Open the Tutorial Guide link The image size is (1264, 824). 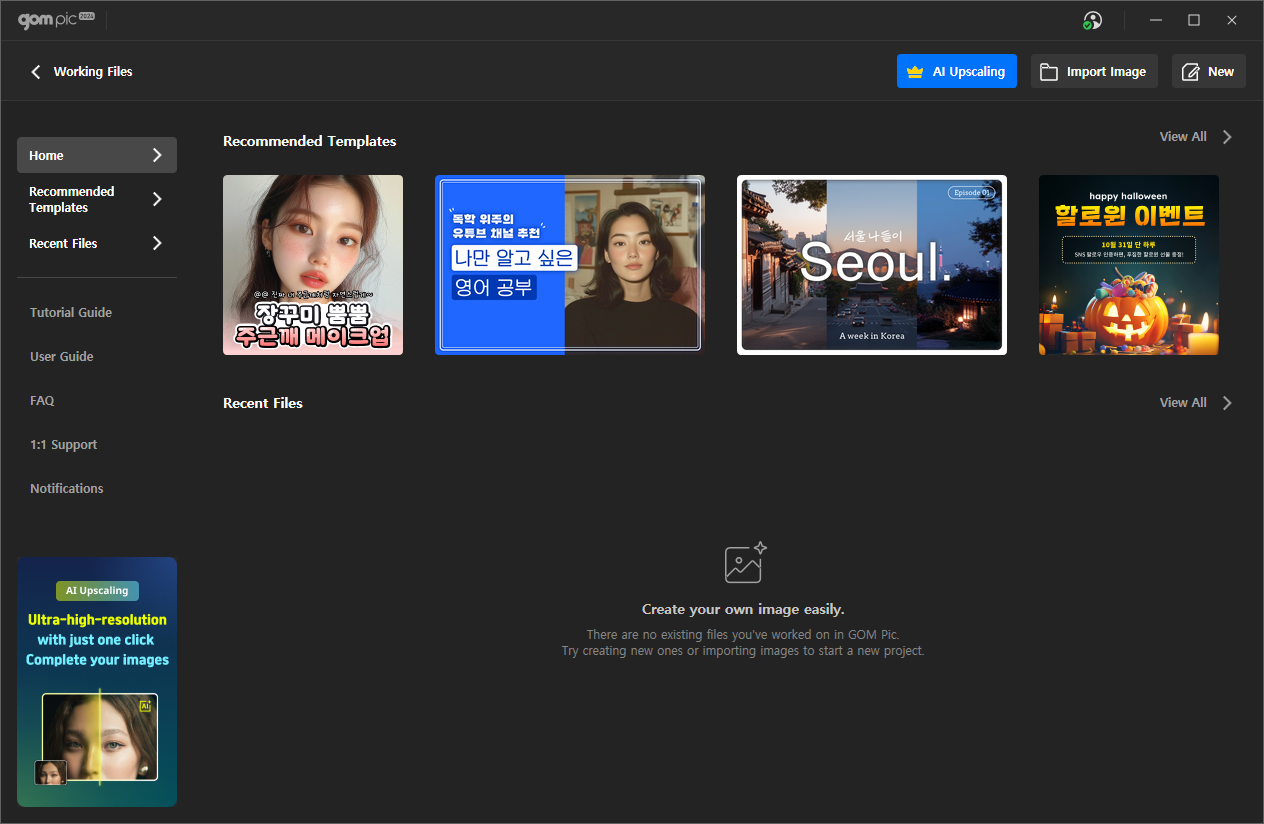[71, 313]
